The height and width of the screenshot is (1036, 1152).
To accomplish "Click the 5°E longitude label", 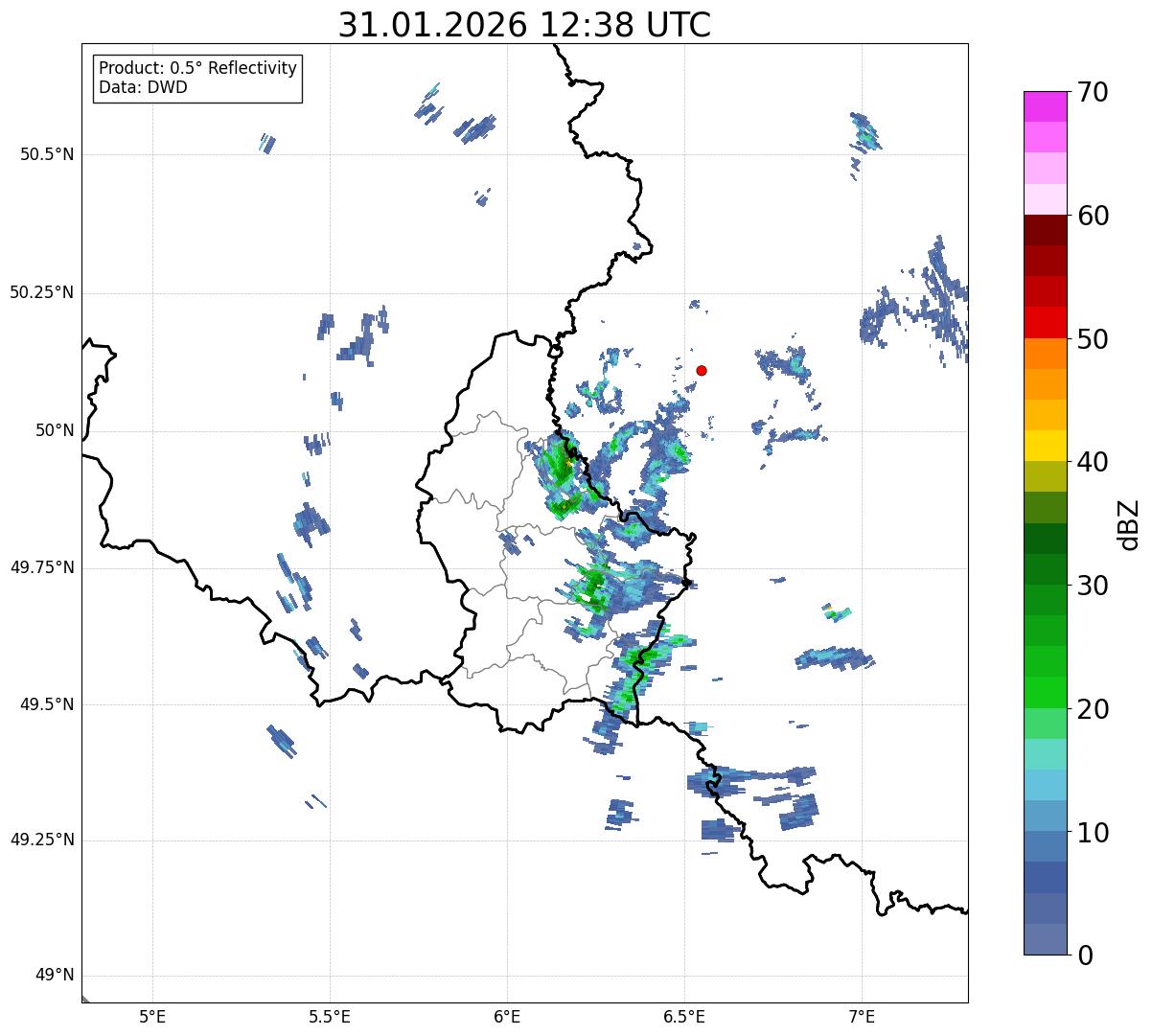I will point(152,1016).
